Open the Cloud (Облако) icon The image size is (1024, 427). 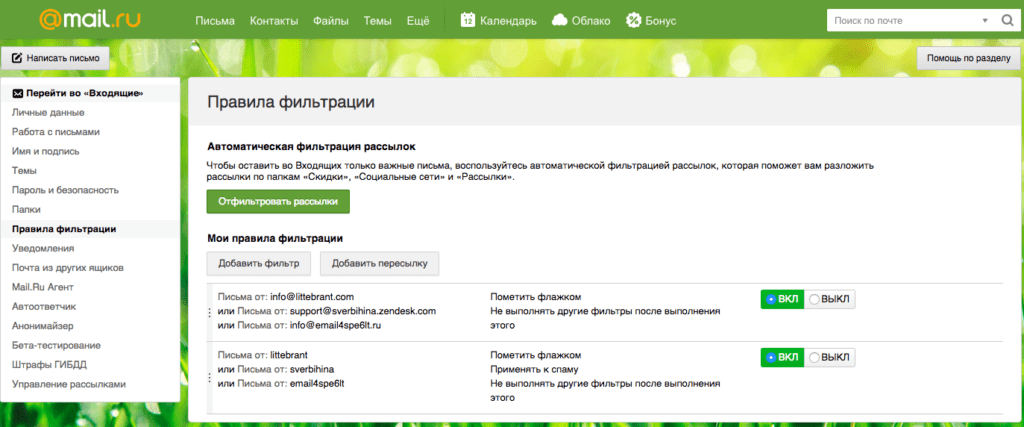coord(560,20)
